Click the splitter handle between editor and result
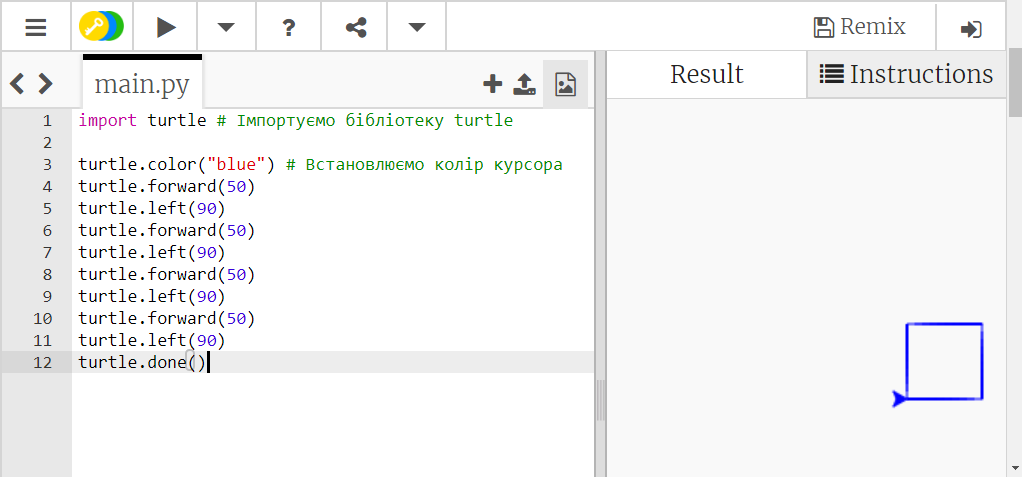 coord(600,400)
